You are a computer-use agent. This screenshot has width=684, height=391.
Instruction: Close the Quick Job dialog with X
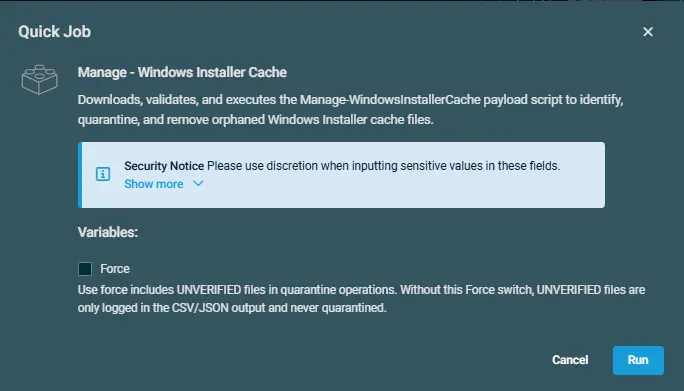648,32
